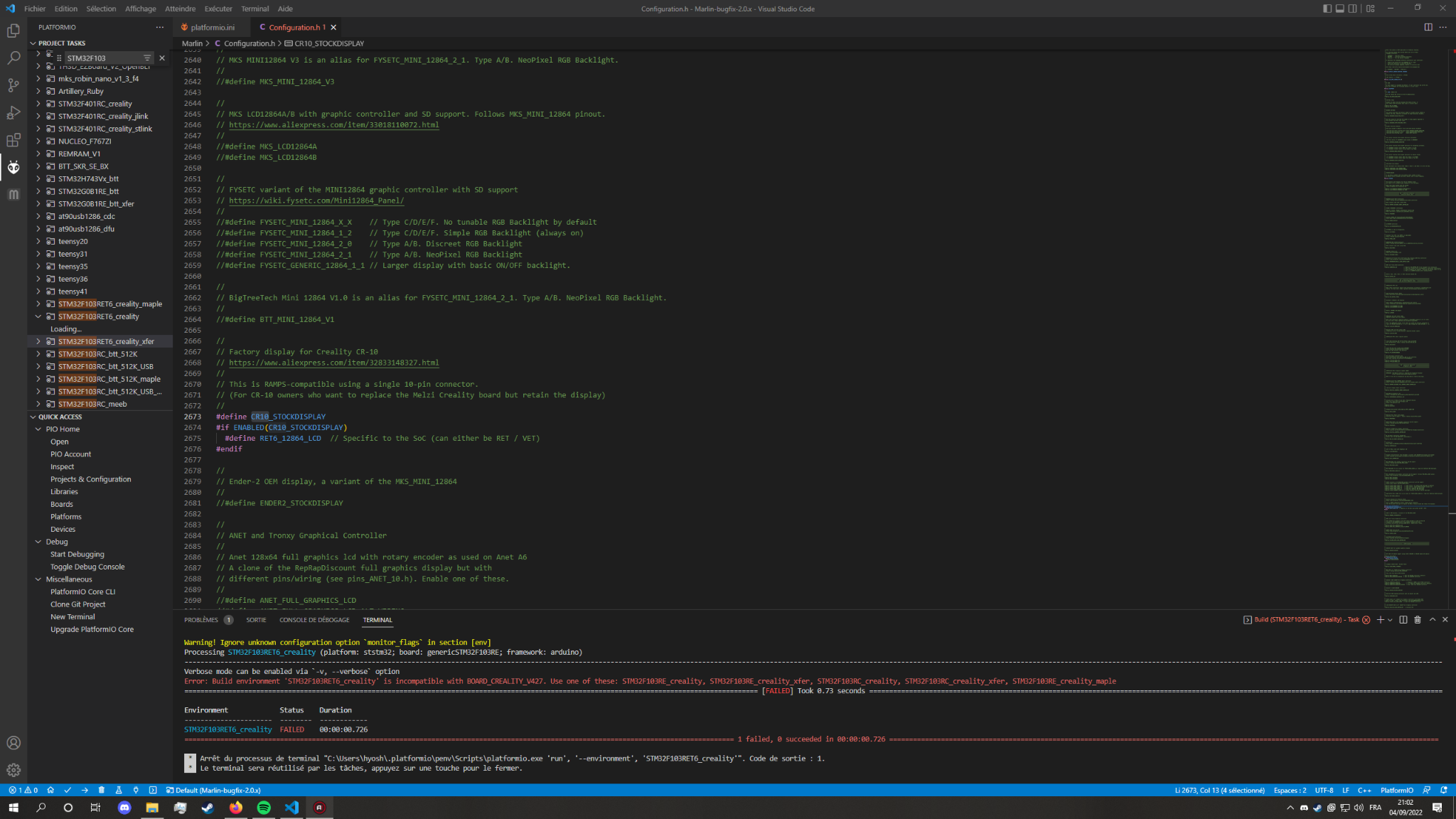Image resolution: width=1456 pixels, height=819 pixels.
Task: Open the Fichier menu
Action: coord(35,9)
